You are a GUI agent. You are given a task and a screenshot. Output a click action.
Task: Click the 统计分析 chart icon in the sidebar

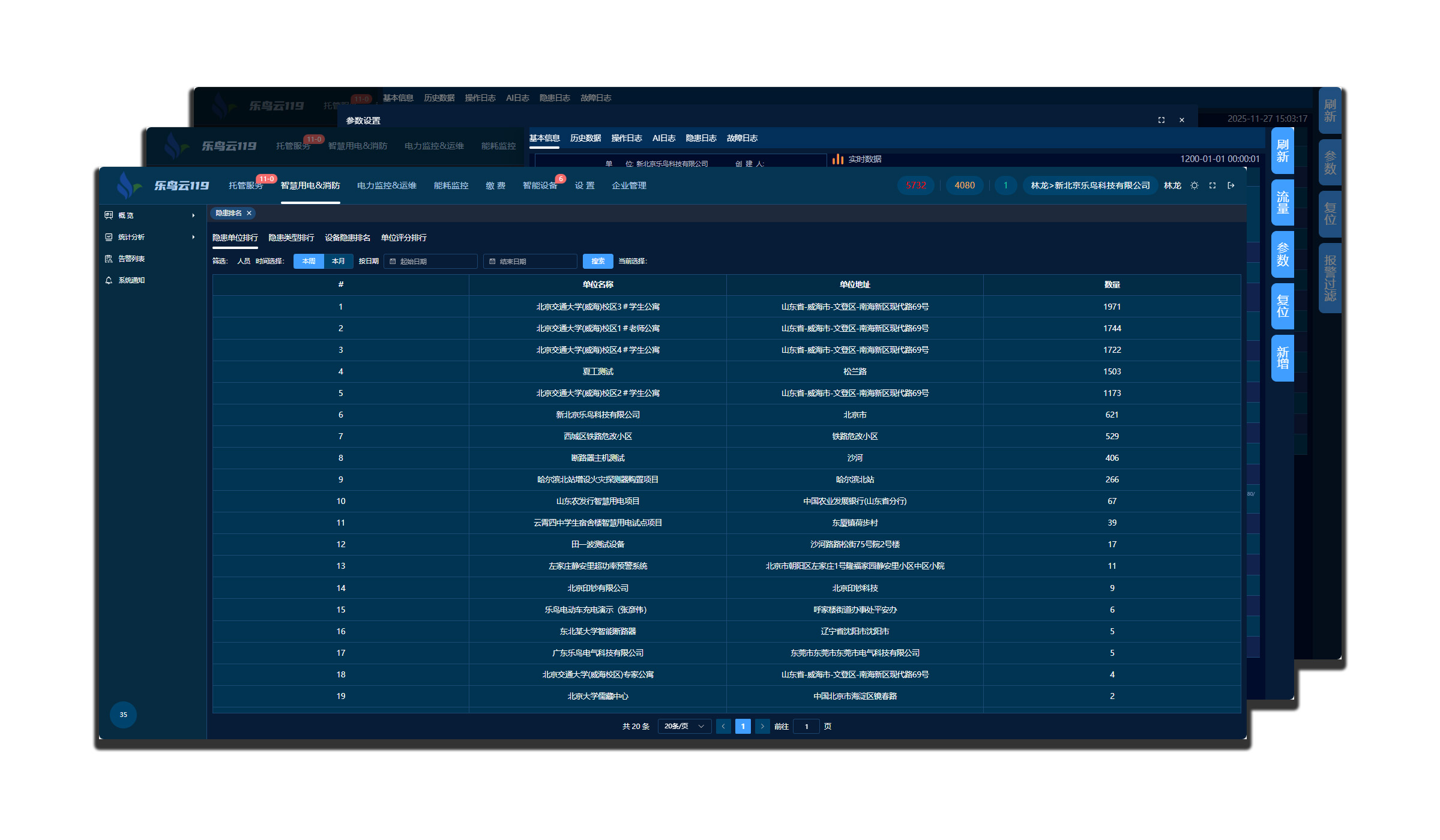point(109,237)
